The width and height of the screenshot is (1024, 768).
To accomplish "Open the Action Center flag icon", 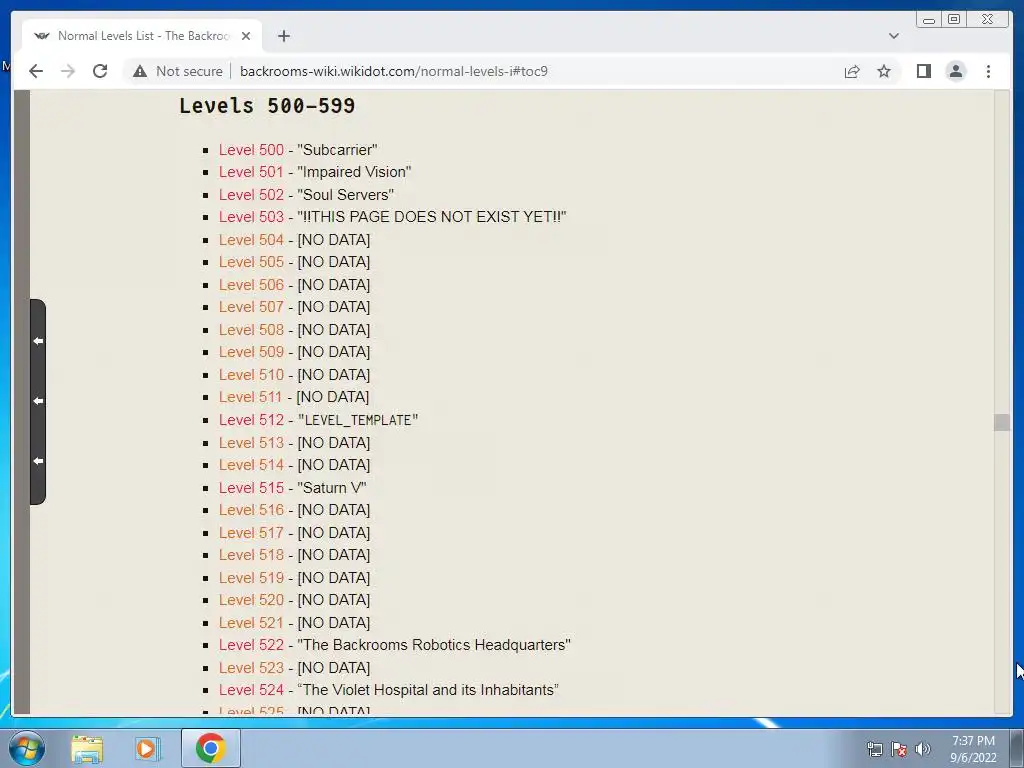I will point(899,749).
